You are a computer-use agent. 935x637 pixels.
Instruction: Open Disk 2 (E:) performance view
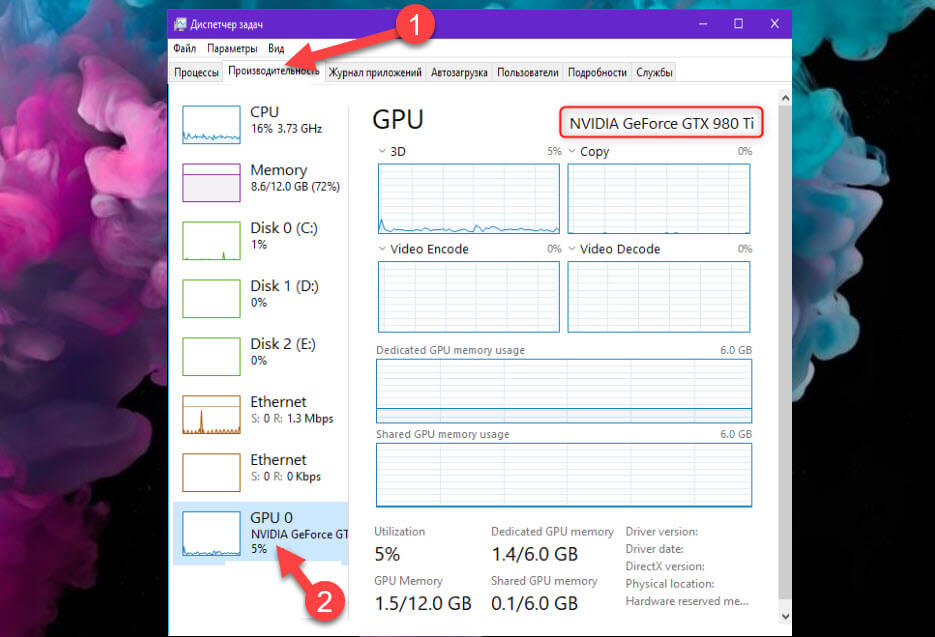tap(211, 356)
